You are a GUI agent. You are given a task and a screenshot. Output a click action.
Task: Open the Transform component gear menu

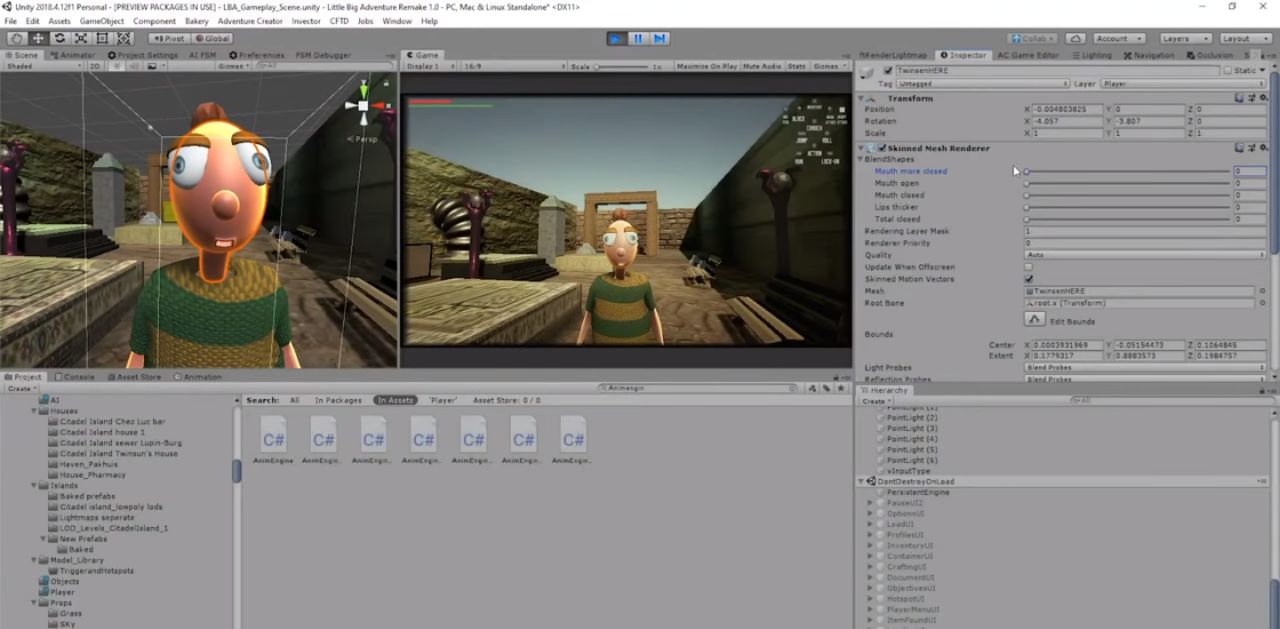[x=1263, y=98]
